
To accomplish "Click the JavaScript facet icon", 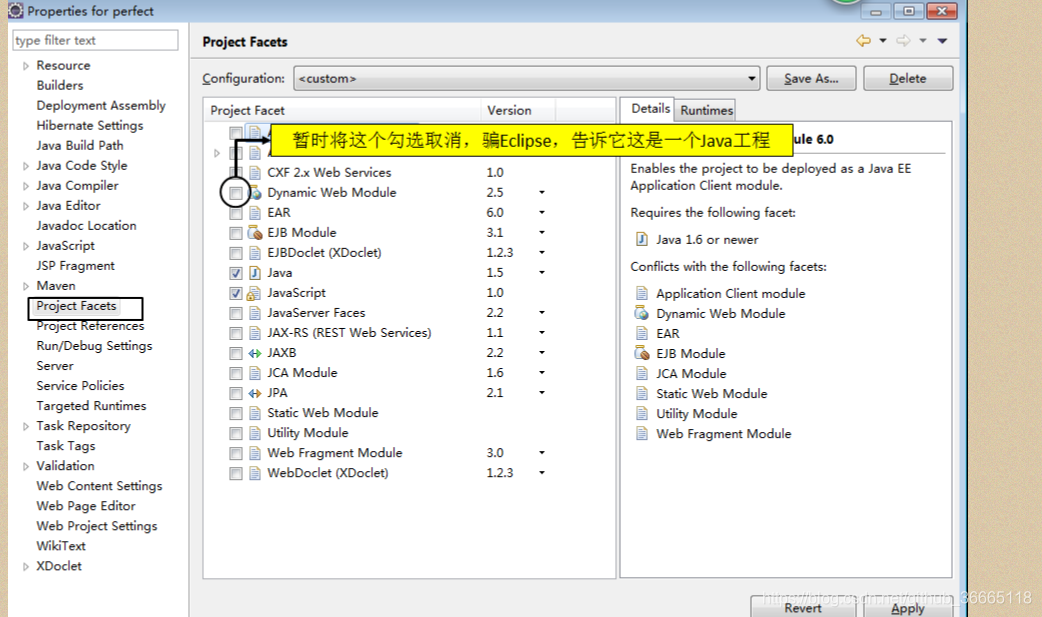I will (254, 293).
